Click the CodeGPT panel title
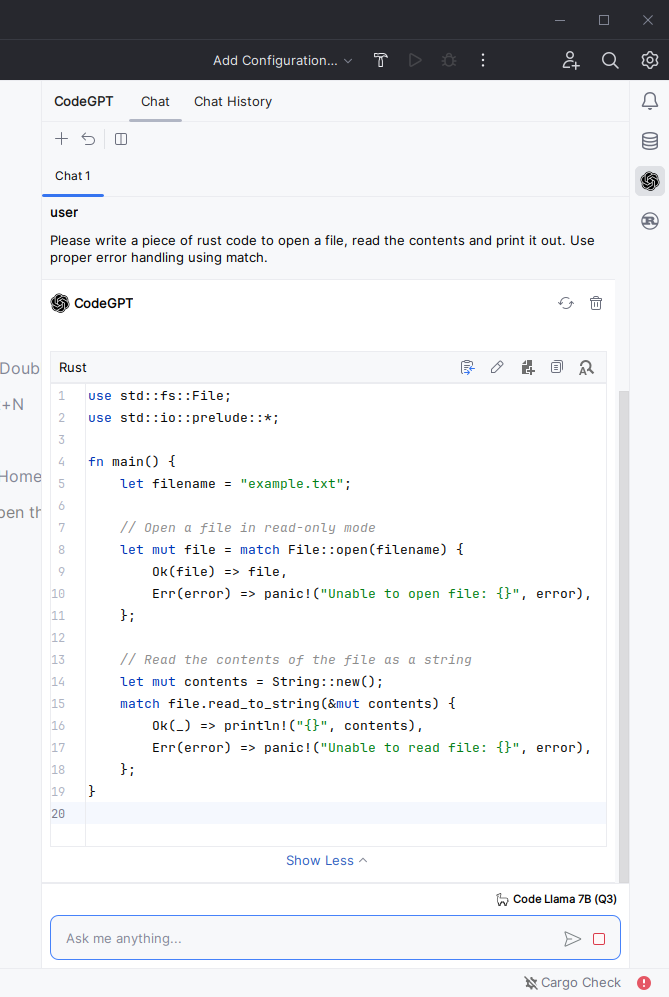 pos(83,102)
